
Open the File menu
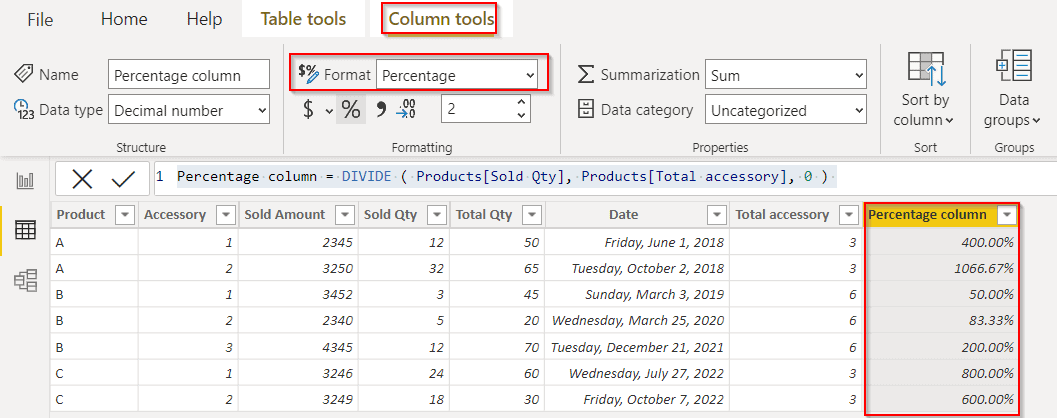[40, 20]
